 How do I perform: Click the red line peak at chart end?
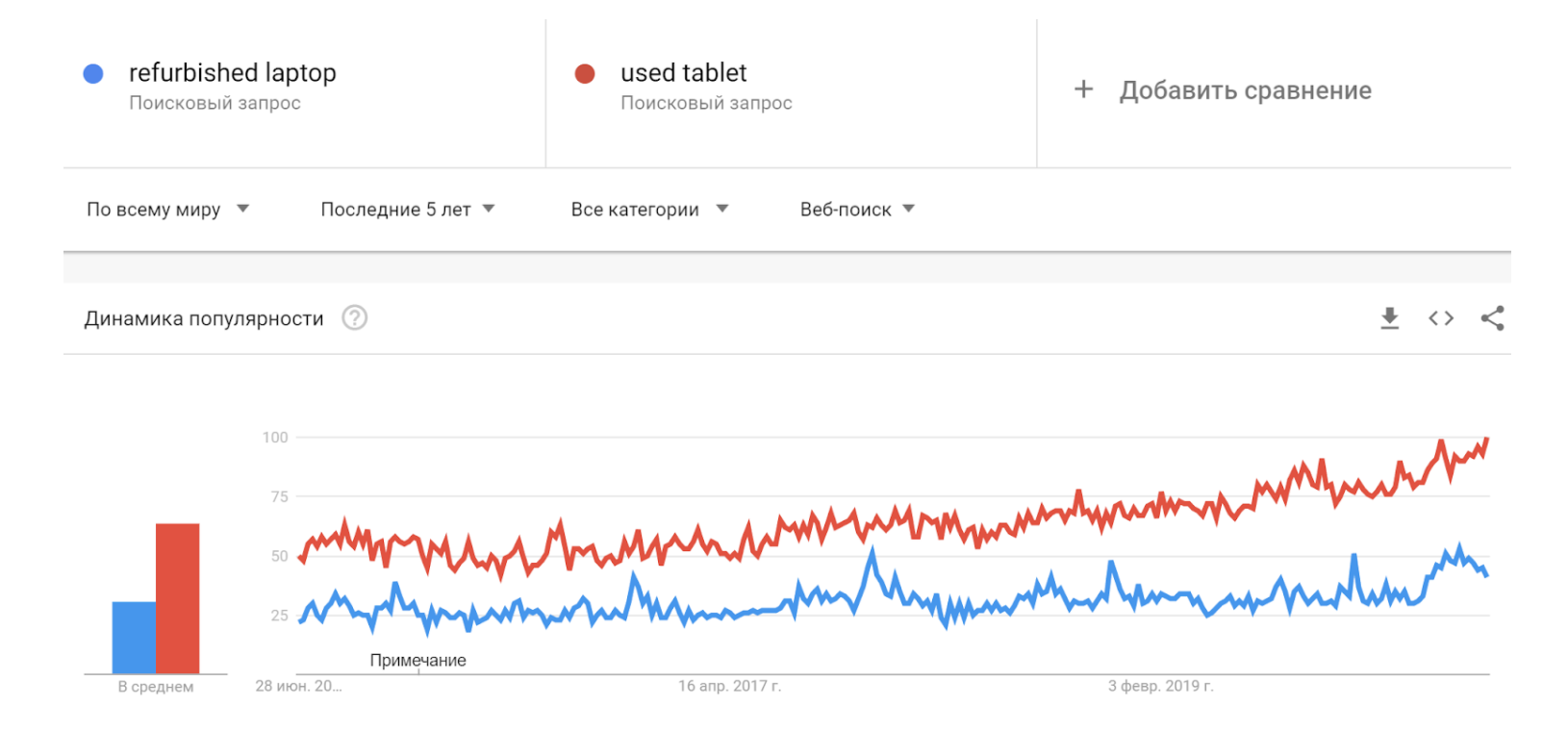point(1486,440)
